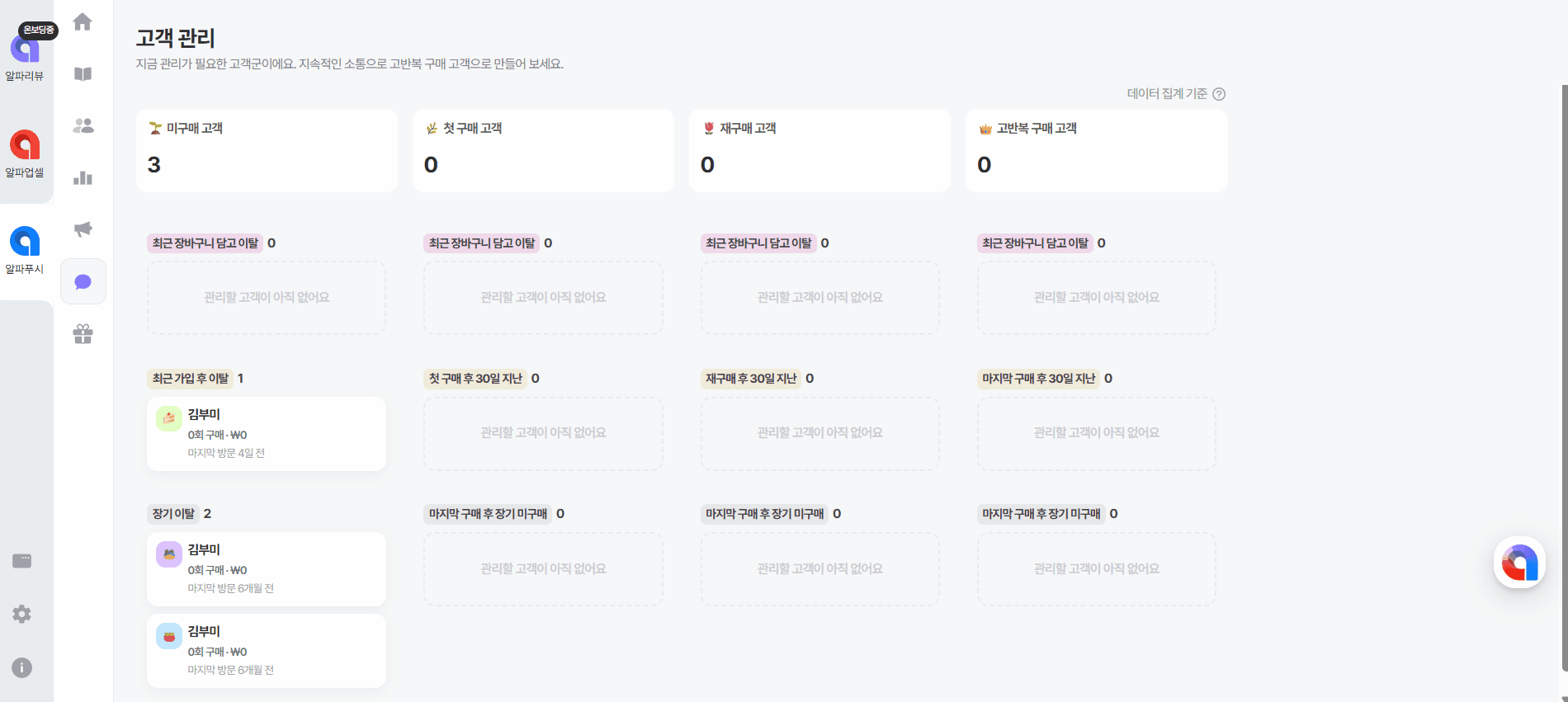Open the bar chart statistics icon
Viewport: 1568px width, 702px height.
[83, 178]
